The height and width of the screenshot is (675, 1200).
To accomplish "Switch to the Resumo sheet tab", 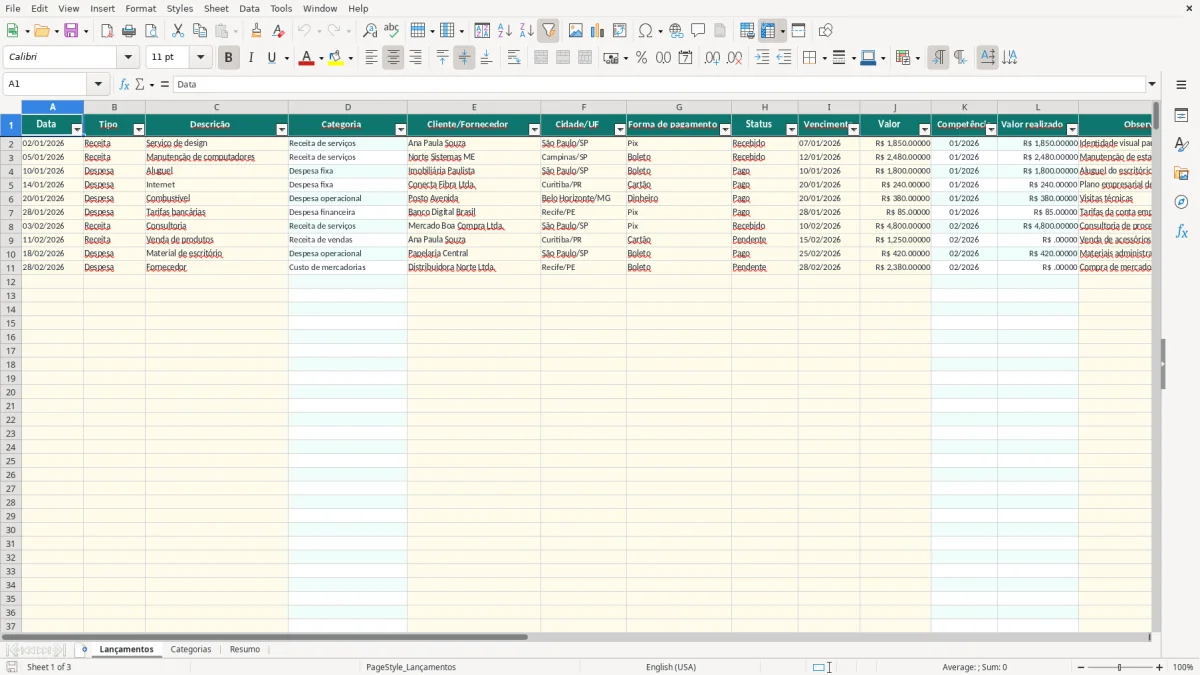I will (x=245, y=649).
